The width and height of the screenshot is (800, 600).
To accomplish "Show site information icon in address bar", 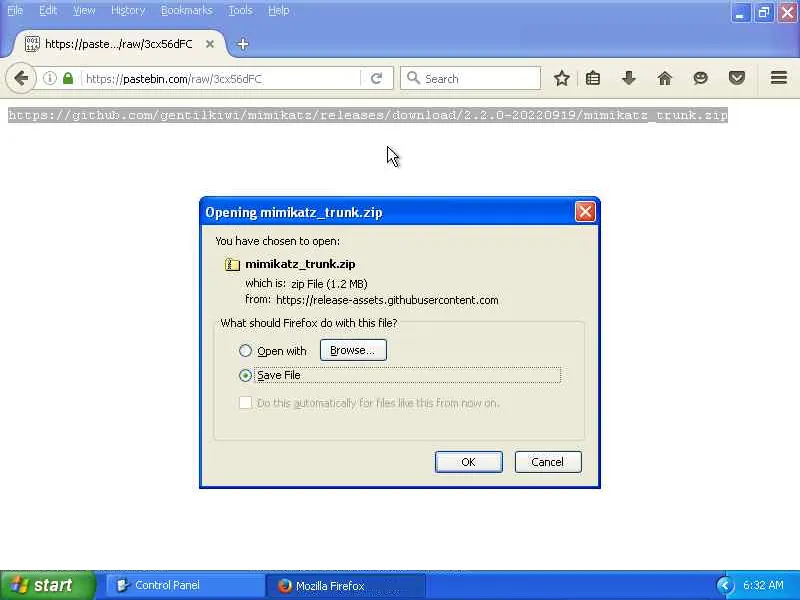I will (49, 79).
